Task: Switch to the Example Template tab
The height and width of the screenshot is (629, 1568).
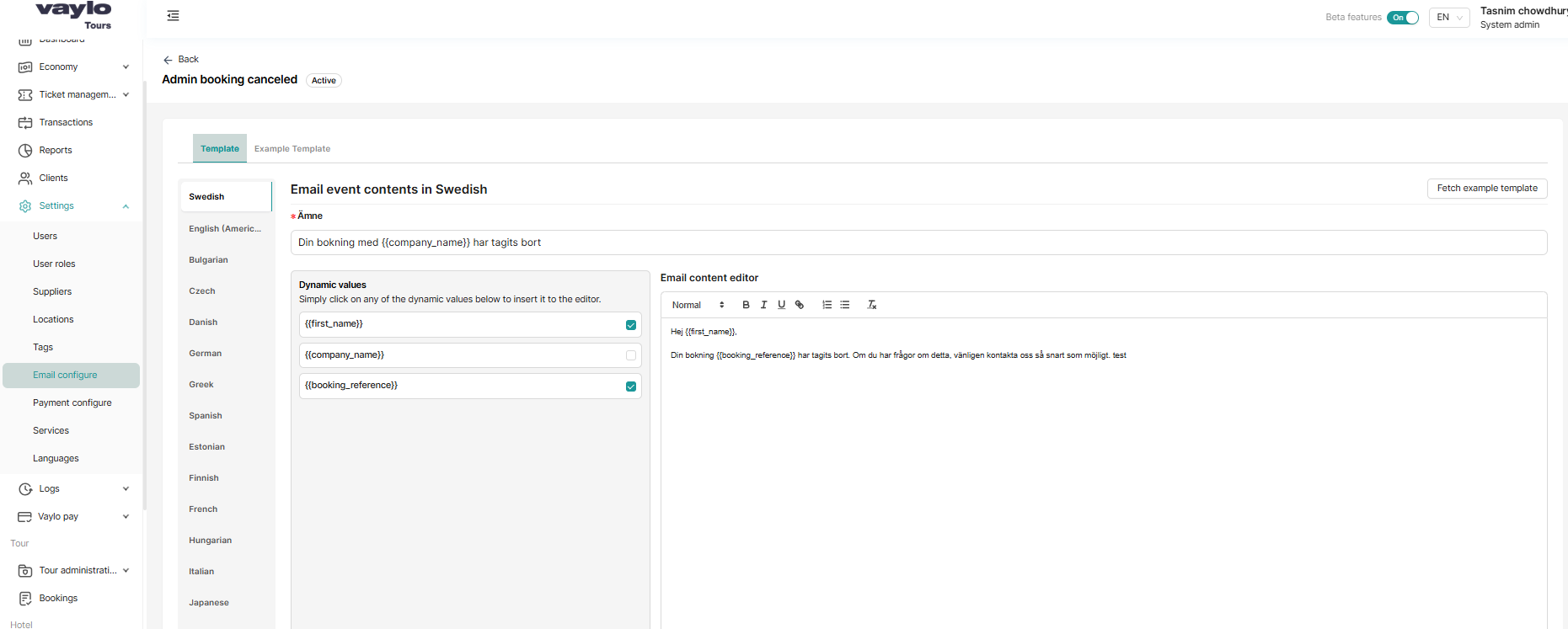Action: pos(292,149)
